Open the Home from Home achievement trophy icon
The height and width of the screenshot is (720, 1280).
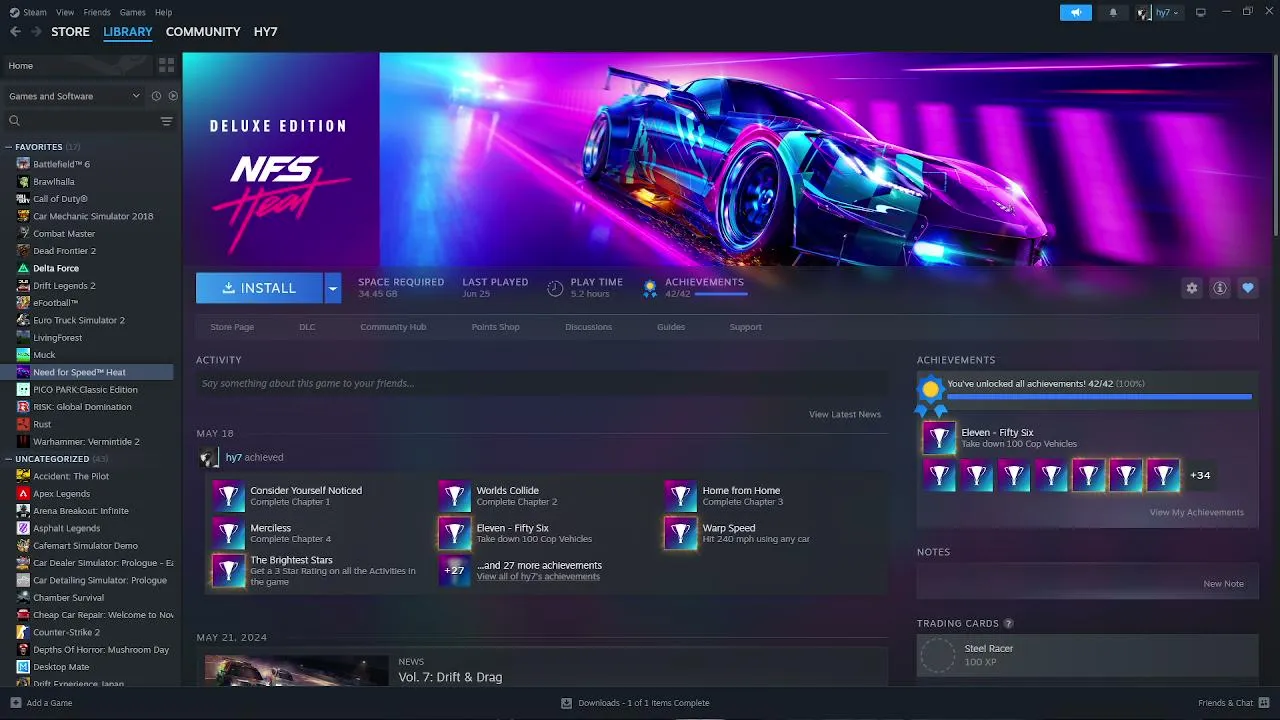(681, 496)
